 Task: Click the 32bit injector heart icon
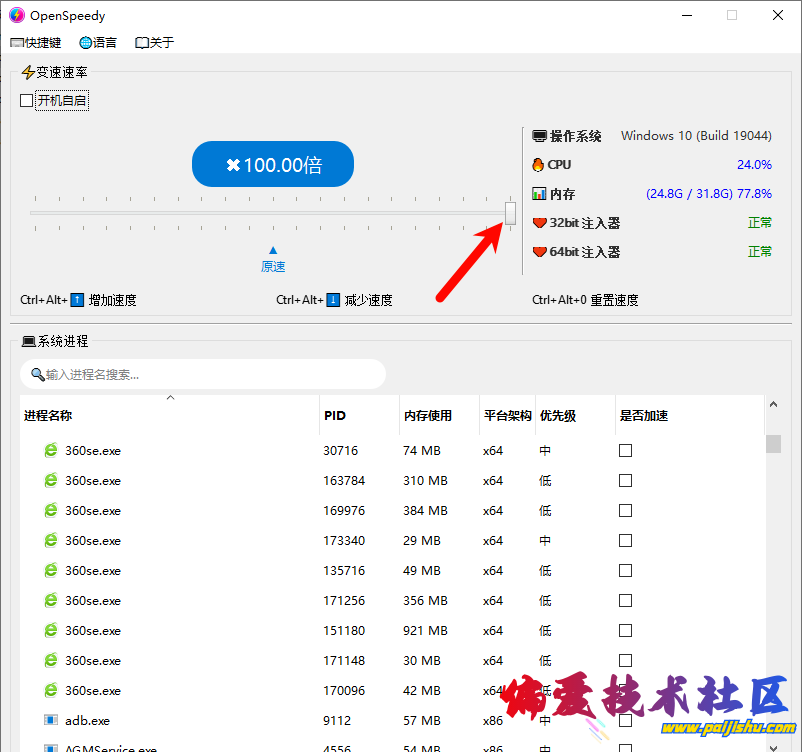tap(539, 223)
